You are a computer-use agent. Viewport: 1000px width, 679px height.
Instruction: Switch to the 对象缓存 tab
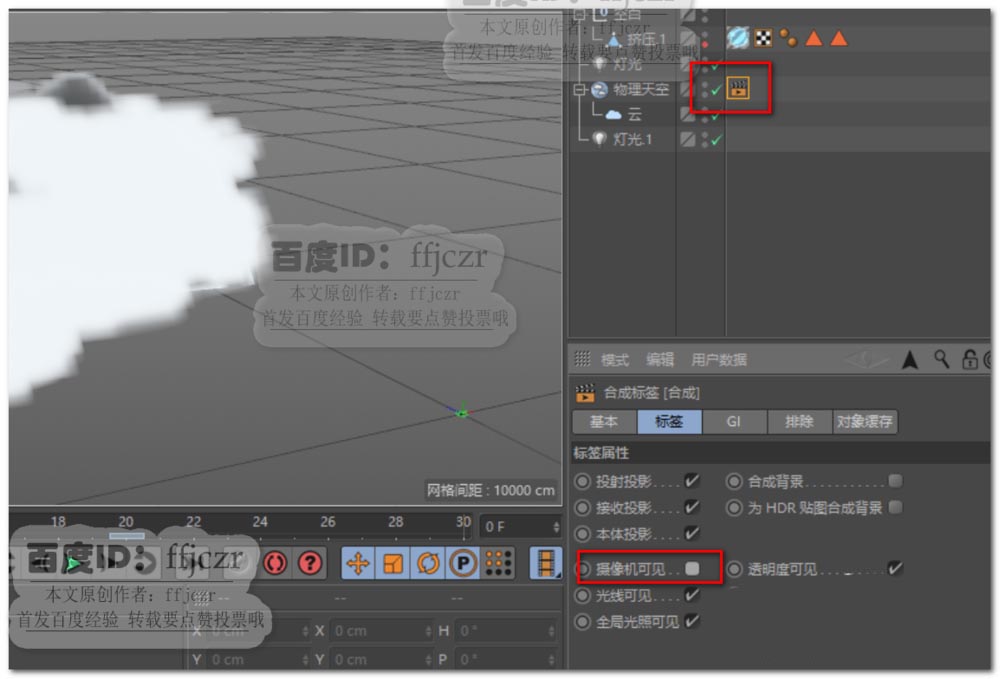(865, 421)
